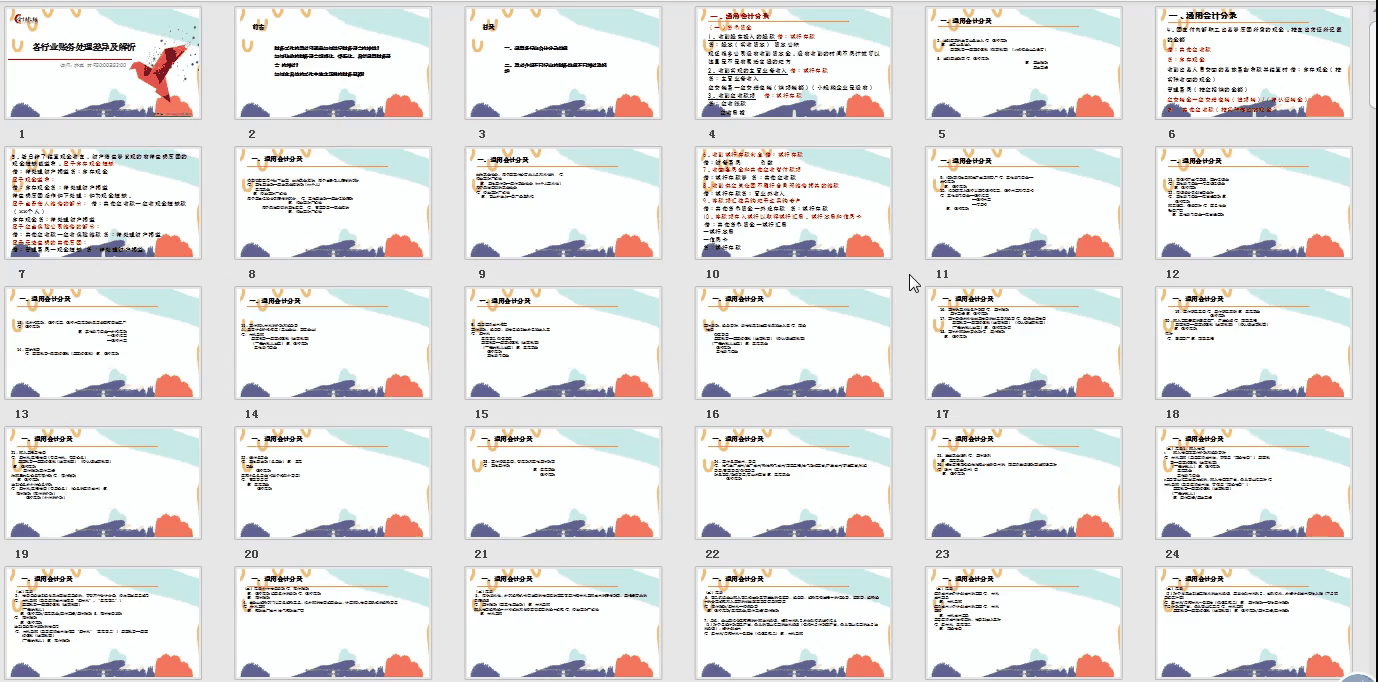Viewport: 1378px width, 682px height.
Task: Choose slide 11 thumbnail
Action: [1024, 203]
